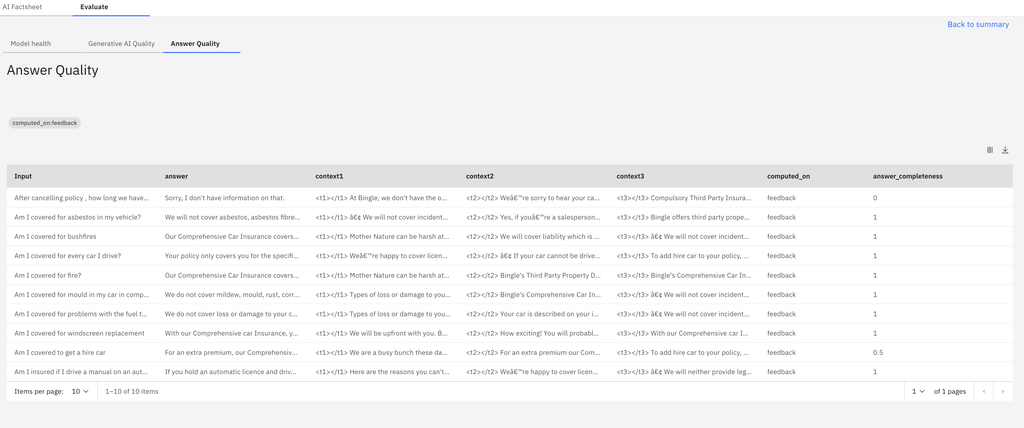Click context2 cell 'We will cover liability which is'
Viewport: 1024px width, 428px height.
(533, 236)
